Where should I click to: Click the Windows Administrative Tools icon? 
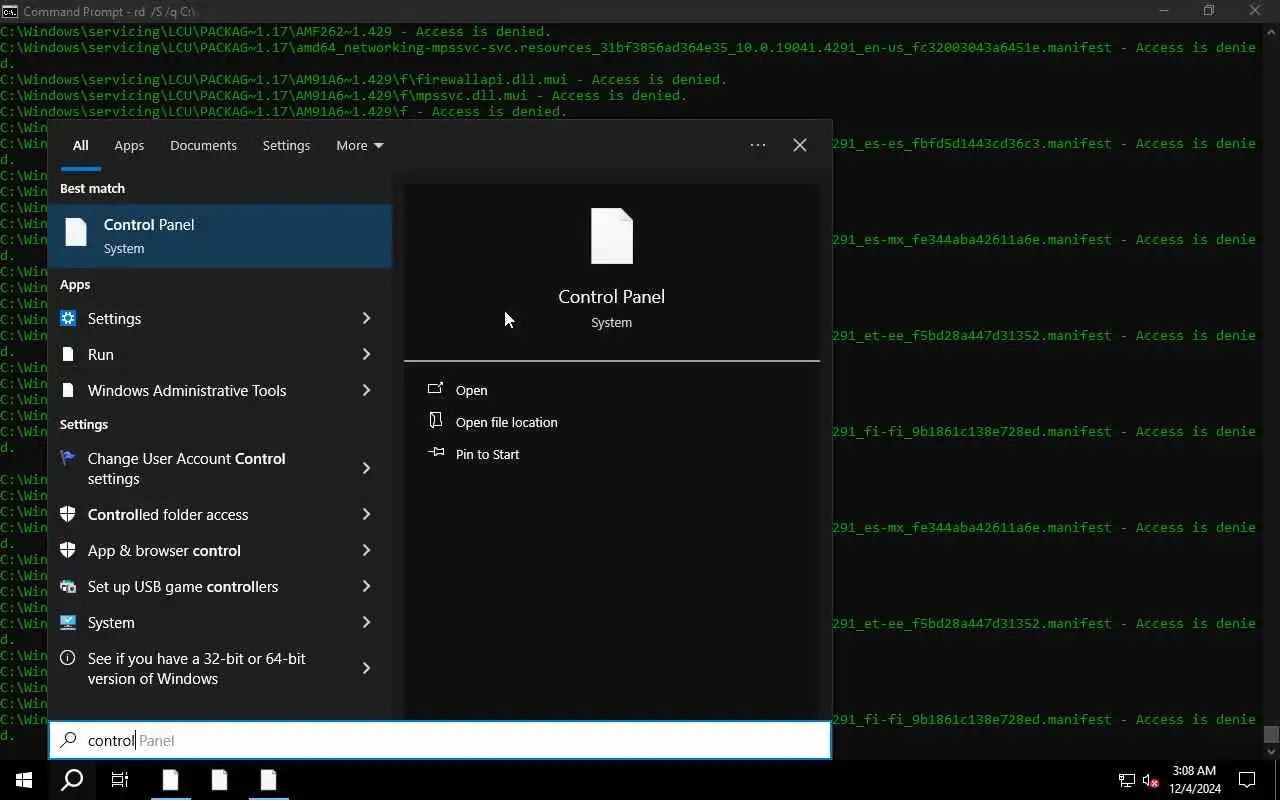pos(68,390)
